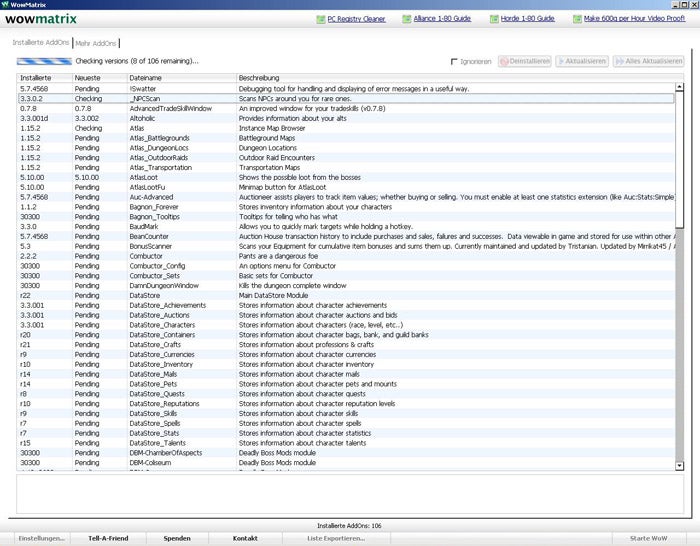Click the vertical scrollbar thumb
Viewport: 700px width, 546px height.
click(679, 160)
